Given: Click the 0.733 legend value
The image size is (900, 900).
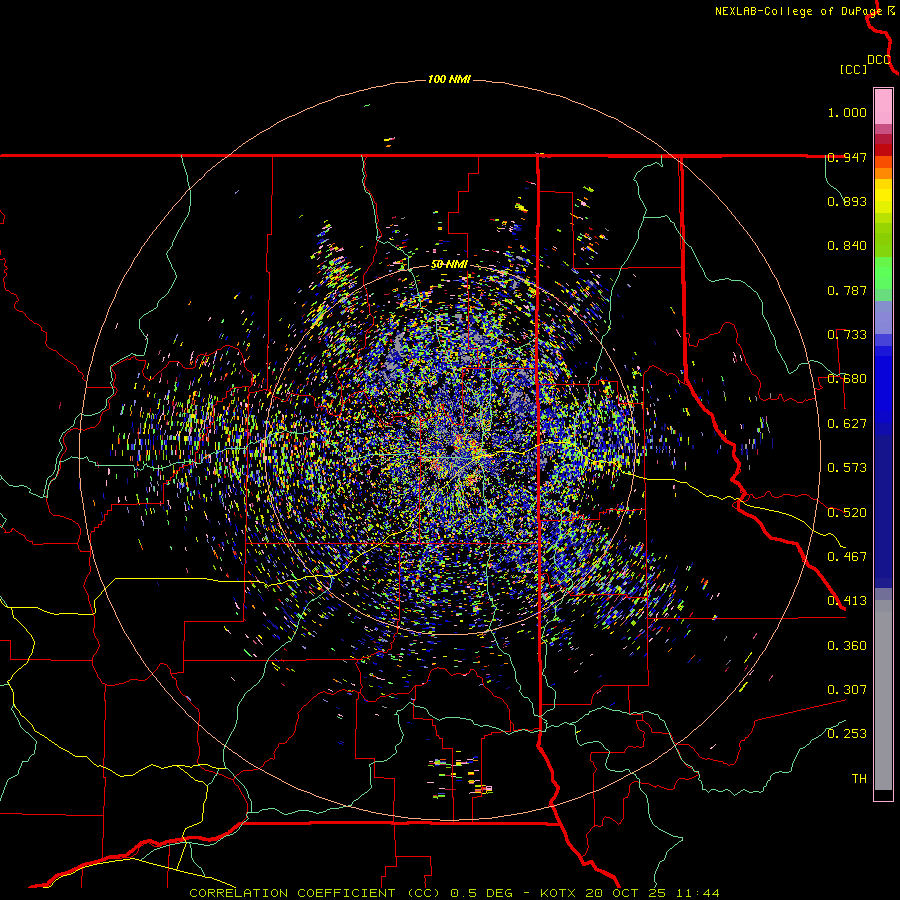Looking at the screenshot, I should point(847,335).
